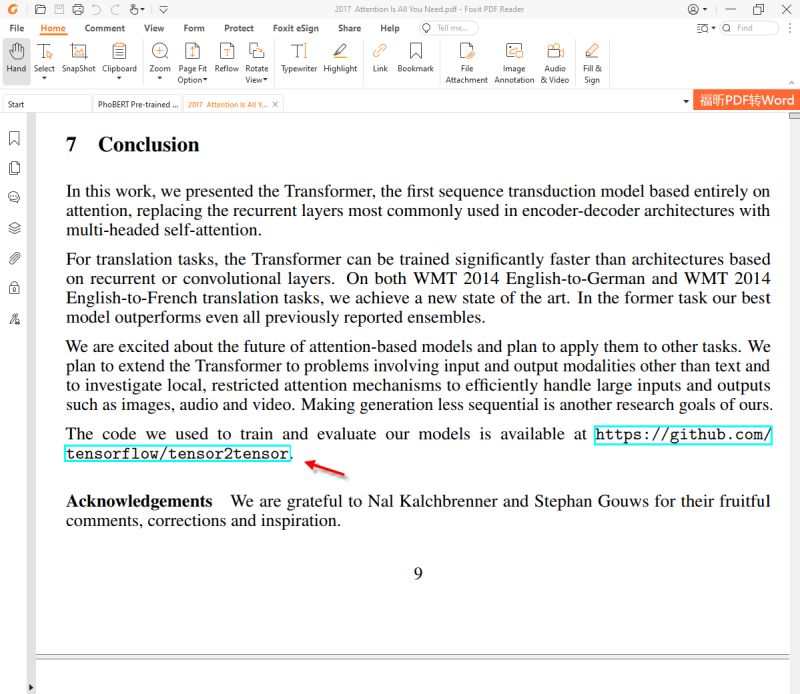Open the Share ribbon tab
This screenshot has height=694, width=800.
349,28
